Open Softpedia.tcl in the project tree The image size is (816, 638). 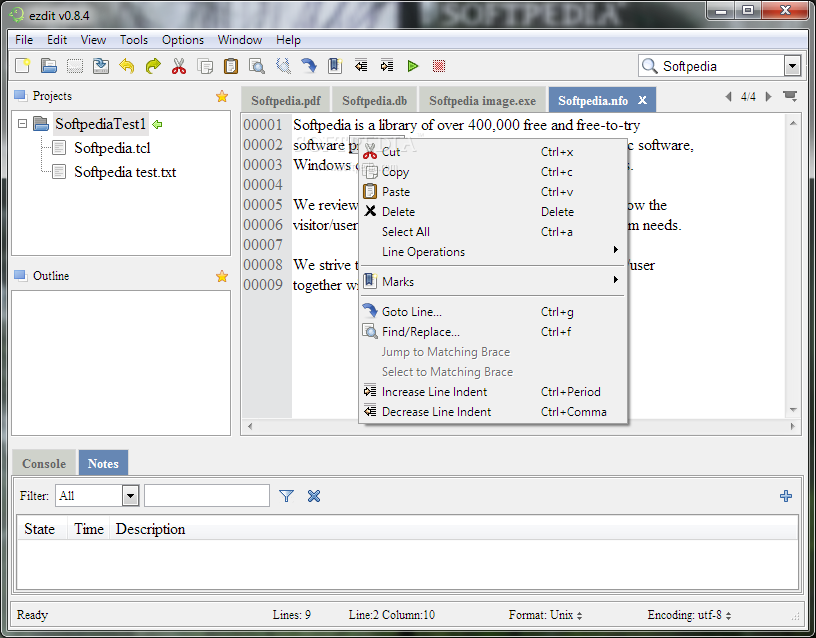pyautogui.click(x=112, y=148)
